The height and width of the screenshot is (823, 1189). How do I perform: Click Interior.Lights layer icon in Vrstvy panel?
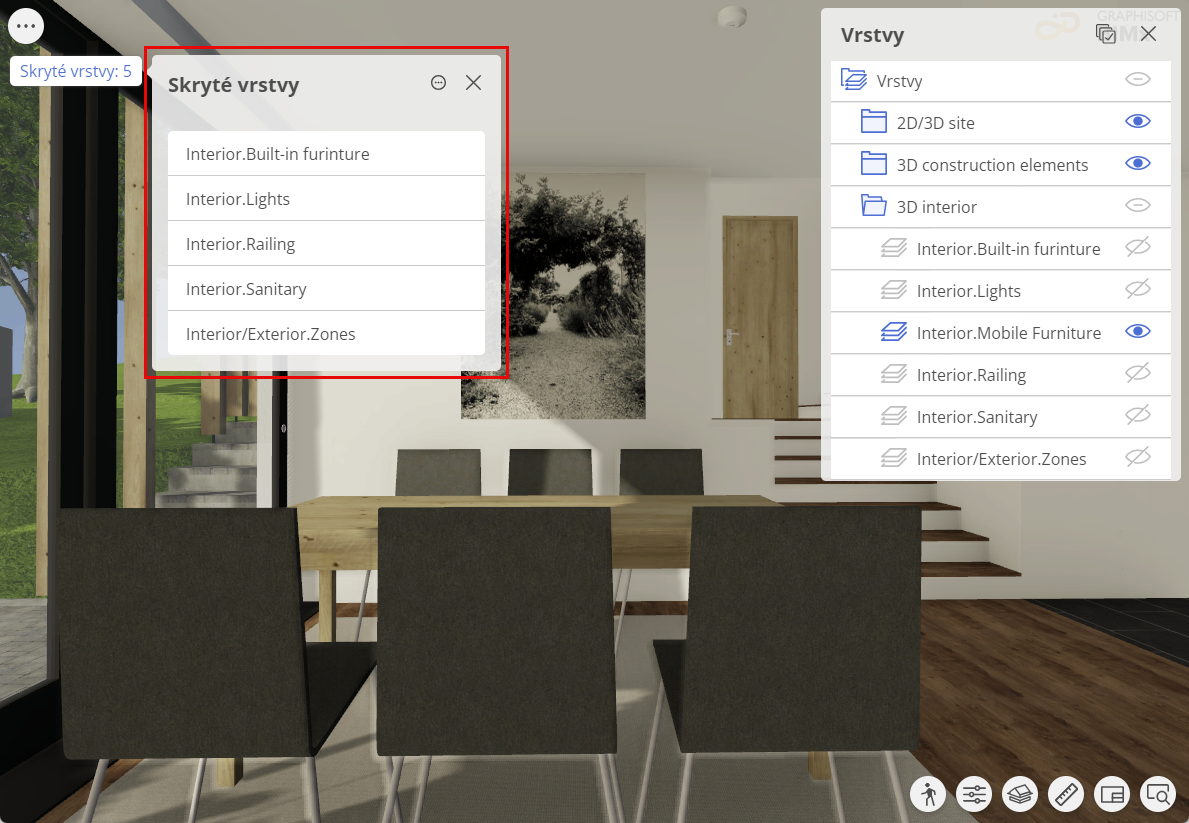click(893, 290)
